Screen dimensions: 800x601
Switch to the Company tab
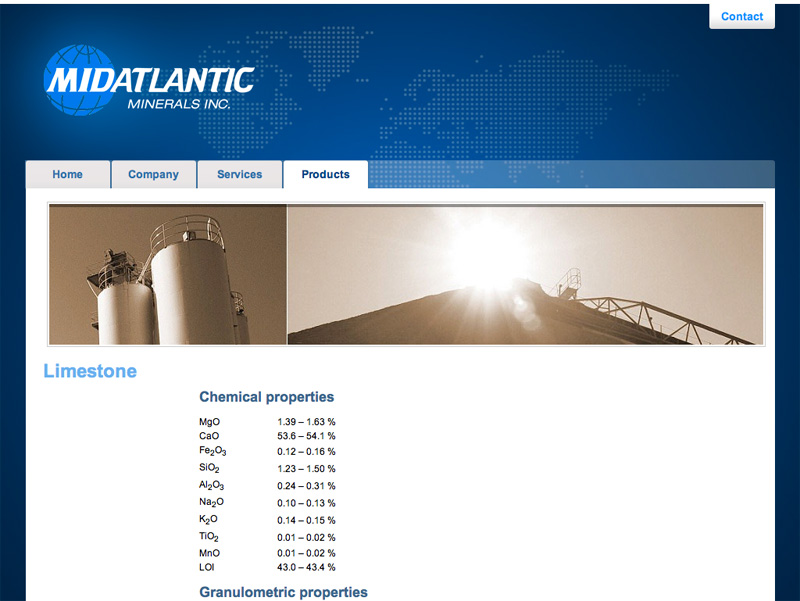click(153, 174)
